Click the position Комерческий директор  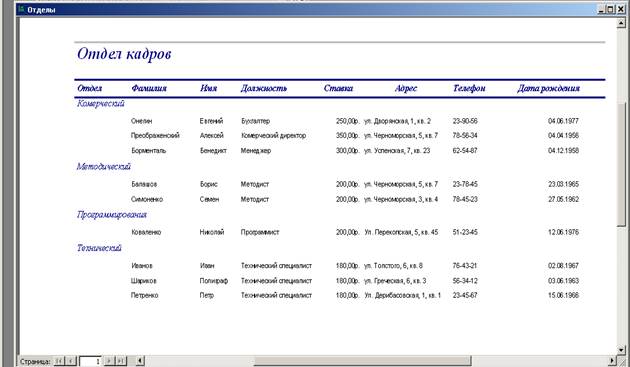point(274,135)
